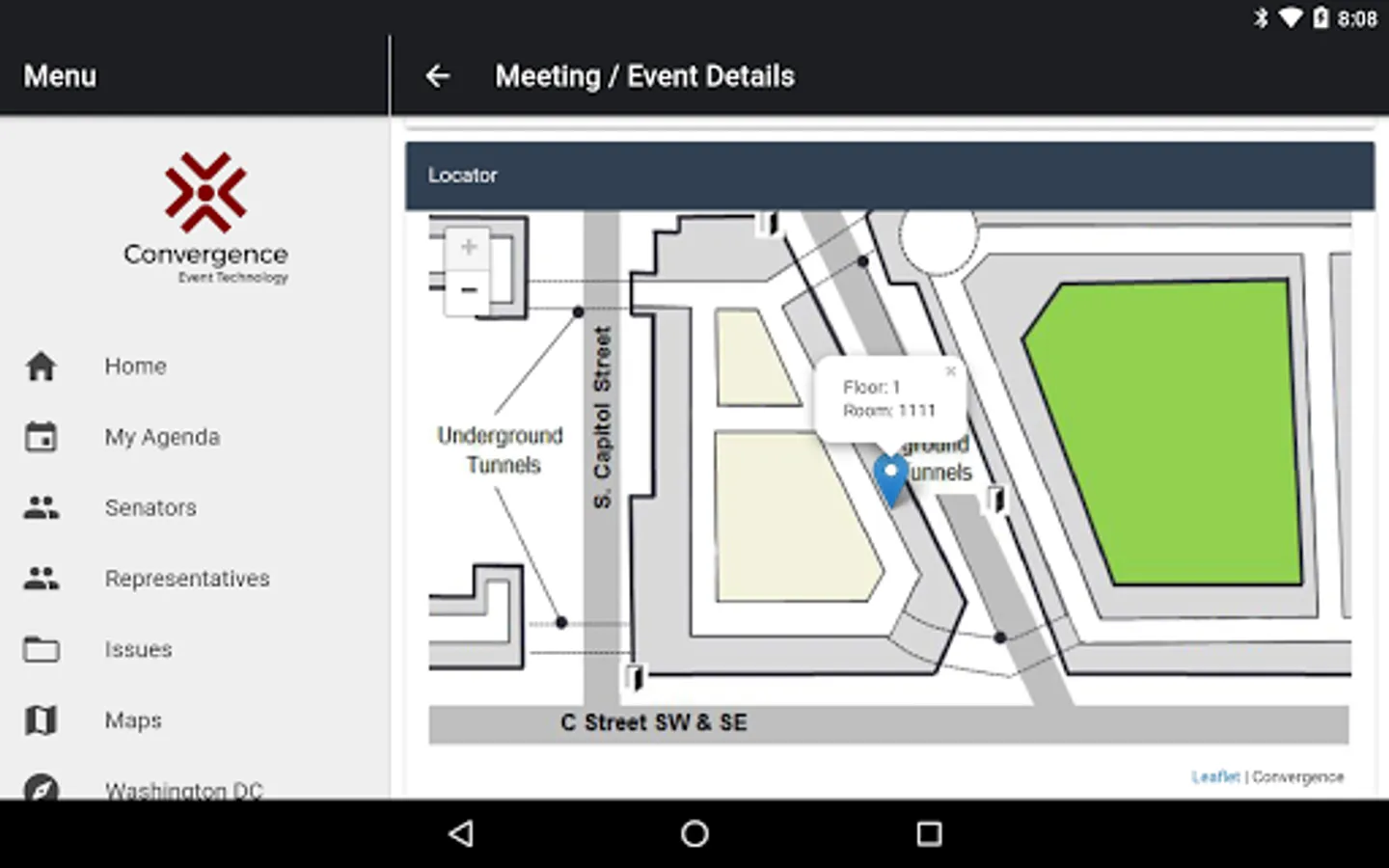
Task: Click the Underground Tunnels label on the left of the map
Action: coord(502,450)
